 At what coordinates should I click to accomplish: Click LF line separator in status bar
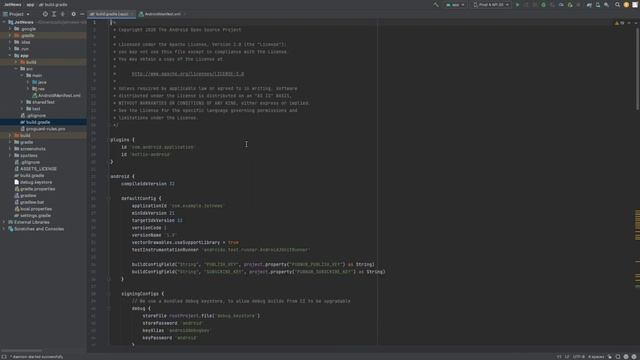[567, 357]
